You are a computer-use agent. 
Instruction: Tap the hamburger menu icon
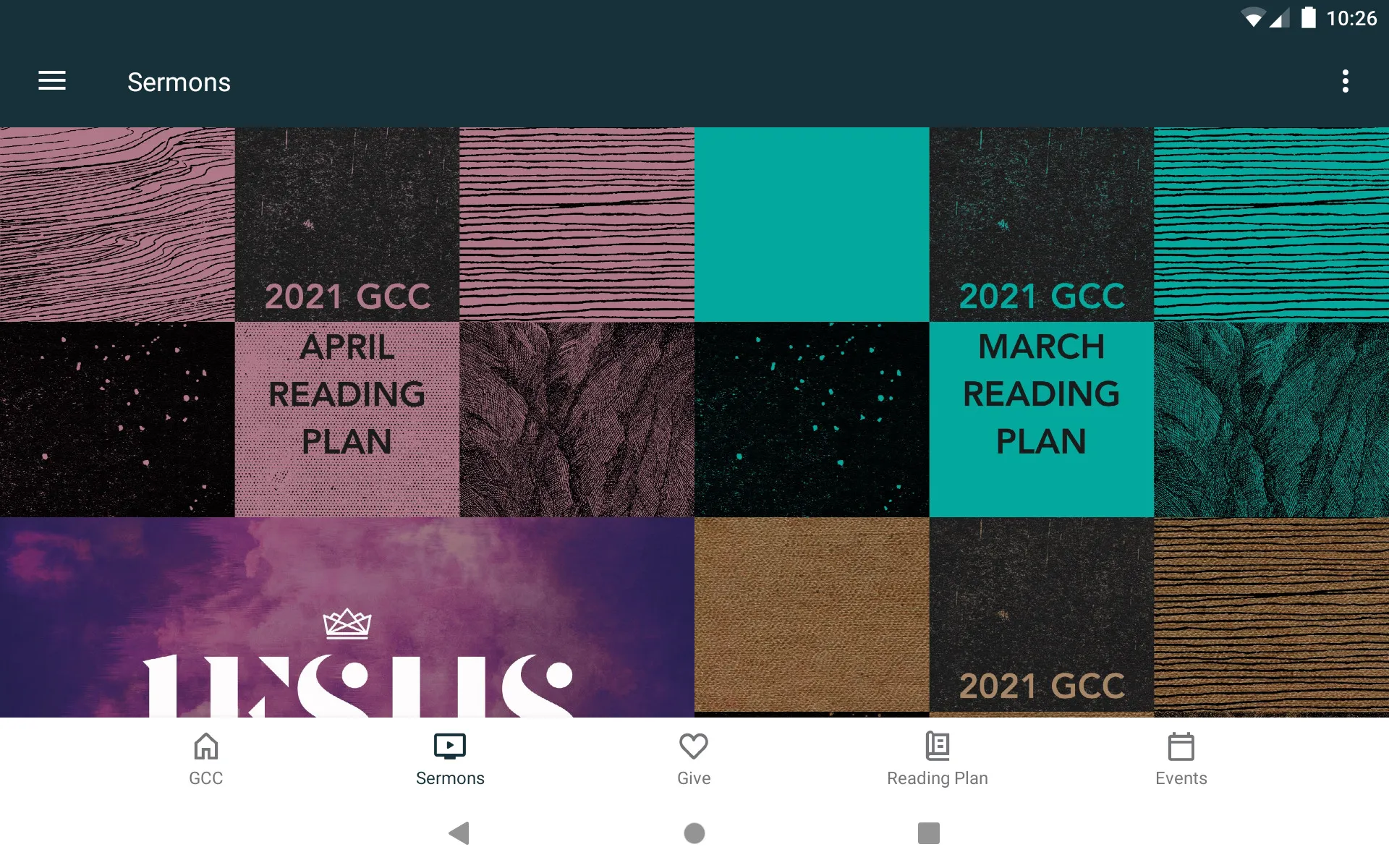(x=52, y=82)
